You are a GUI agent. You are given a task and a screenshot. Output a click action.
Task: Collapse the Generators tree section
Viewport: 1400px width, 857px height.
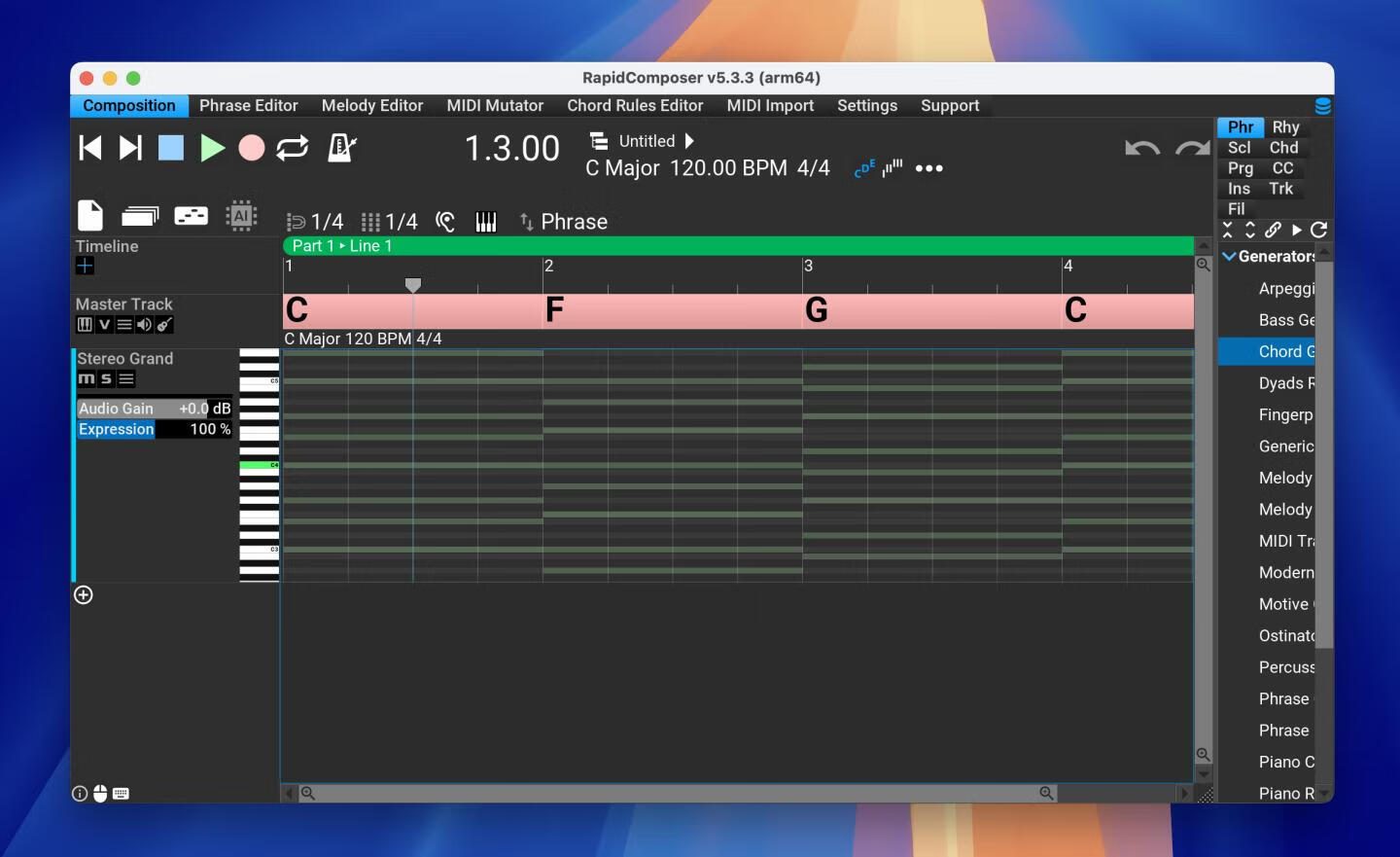(1229, 257)
